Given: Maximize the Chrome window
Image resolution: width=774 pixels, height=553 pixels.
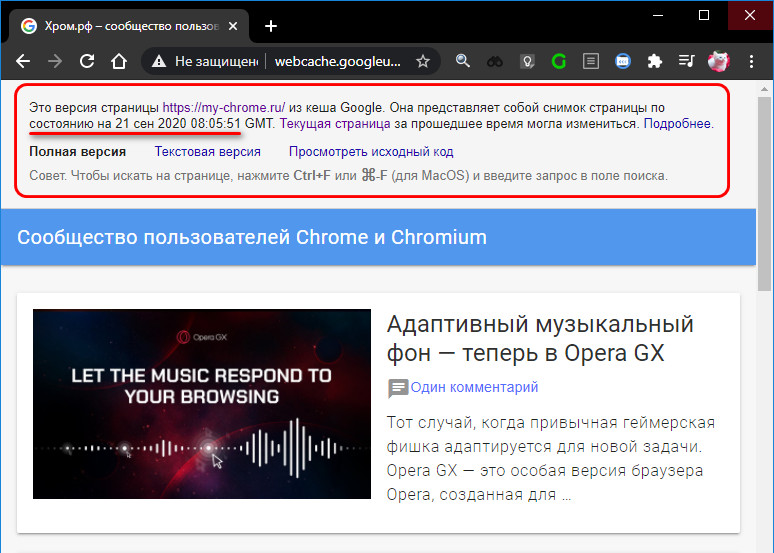Looking at the screenshot, I should [x=704, y=15].
